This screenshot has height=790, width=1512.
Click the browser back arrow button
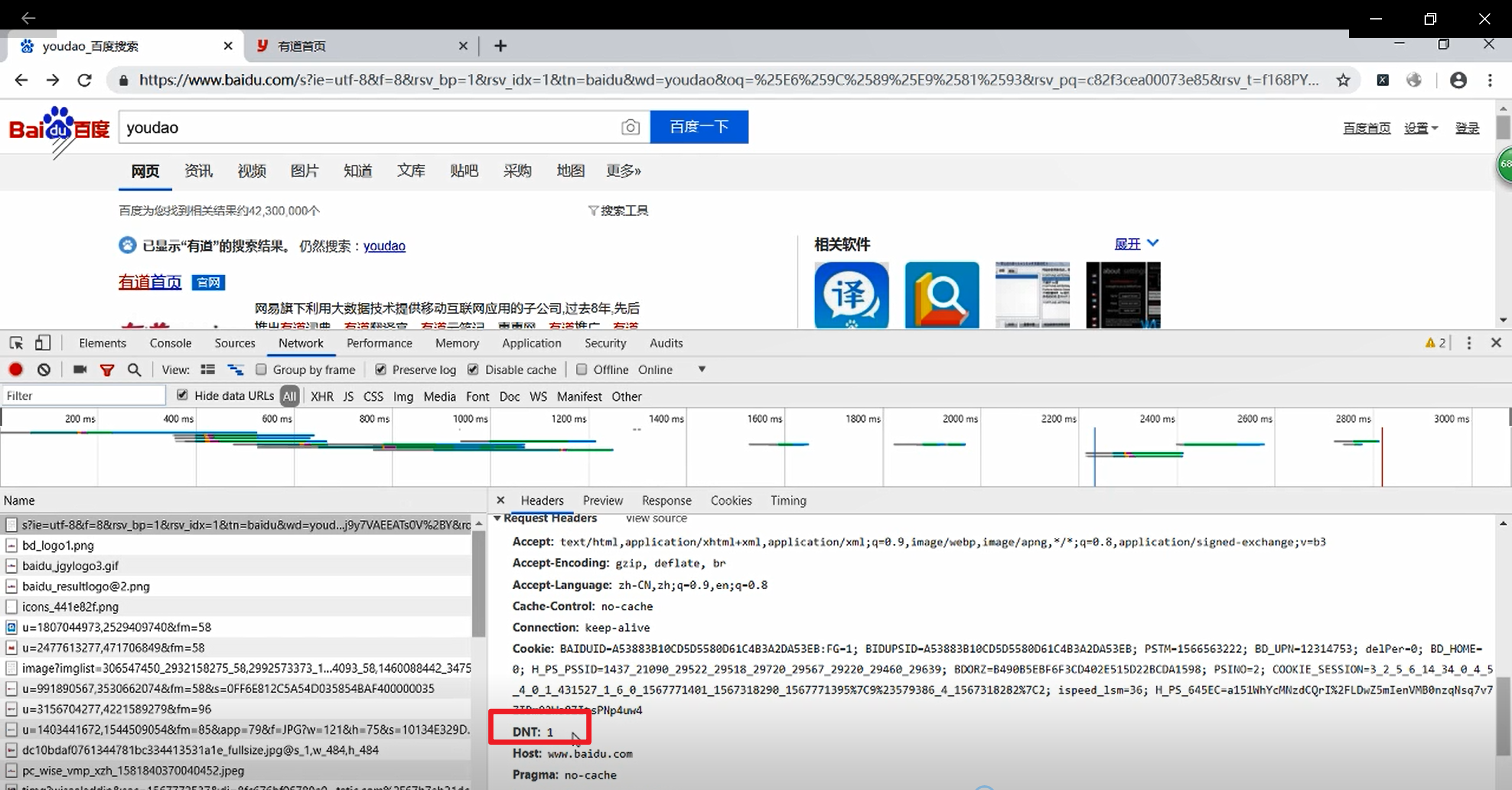[x=21, y=80]
